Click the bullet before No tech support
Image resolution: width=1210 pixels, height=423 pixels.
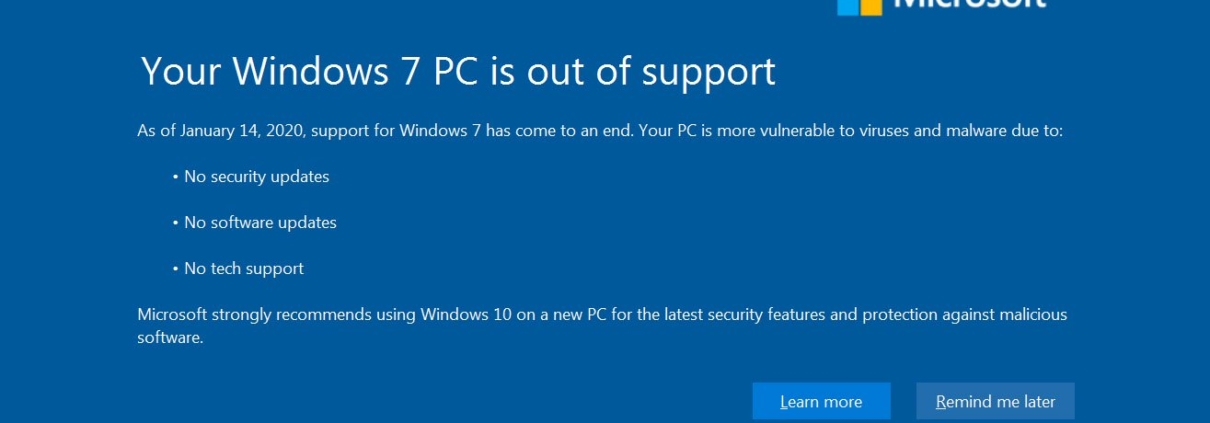coord(176,269)
